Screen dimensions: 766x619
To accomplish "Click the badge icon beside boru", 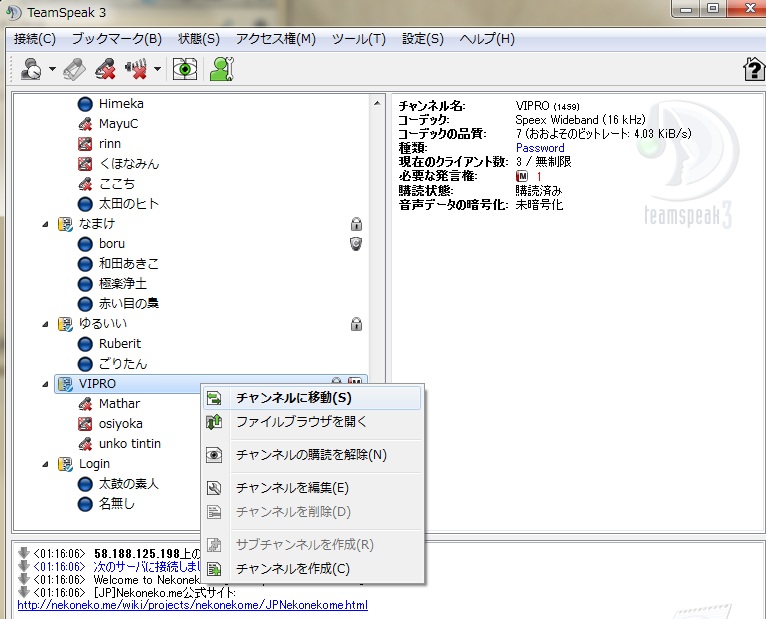I will tap(356, 244).
